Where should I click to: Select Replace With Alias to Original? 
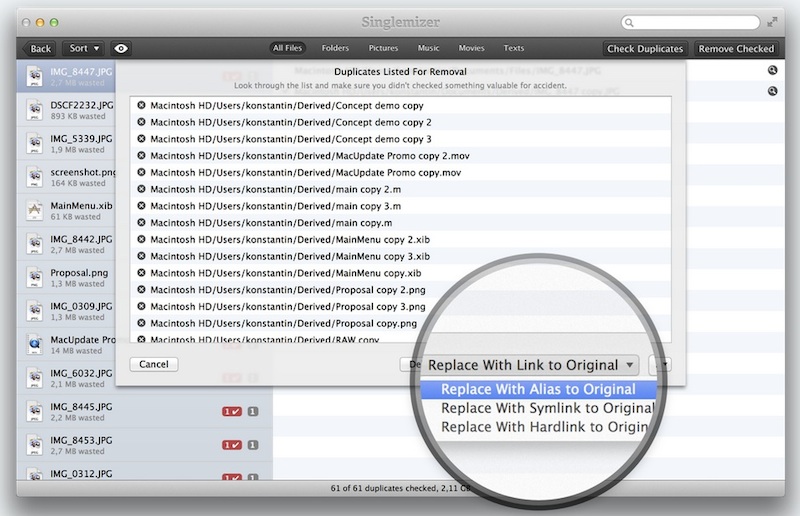point(538,389)
